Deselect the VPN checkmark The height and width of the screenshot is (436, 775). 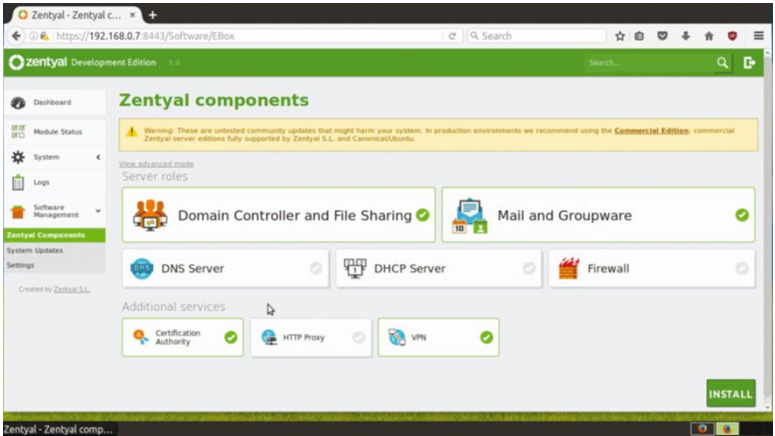tap(486, 337)
